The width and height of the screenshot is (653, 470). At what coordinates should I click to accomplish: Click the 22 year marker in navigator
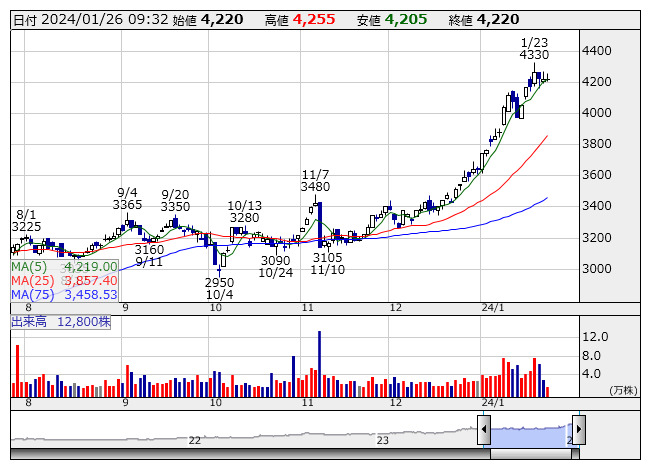coord(195,440)
